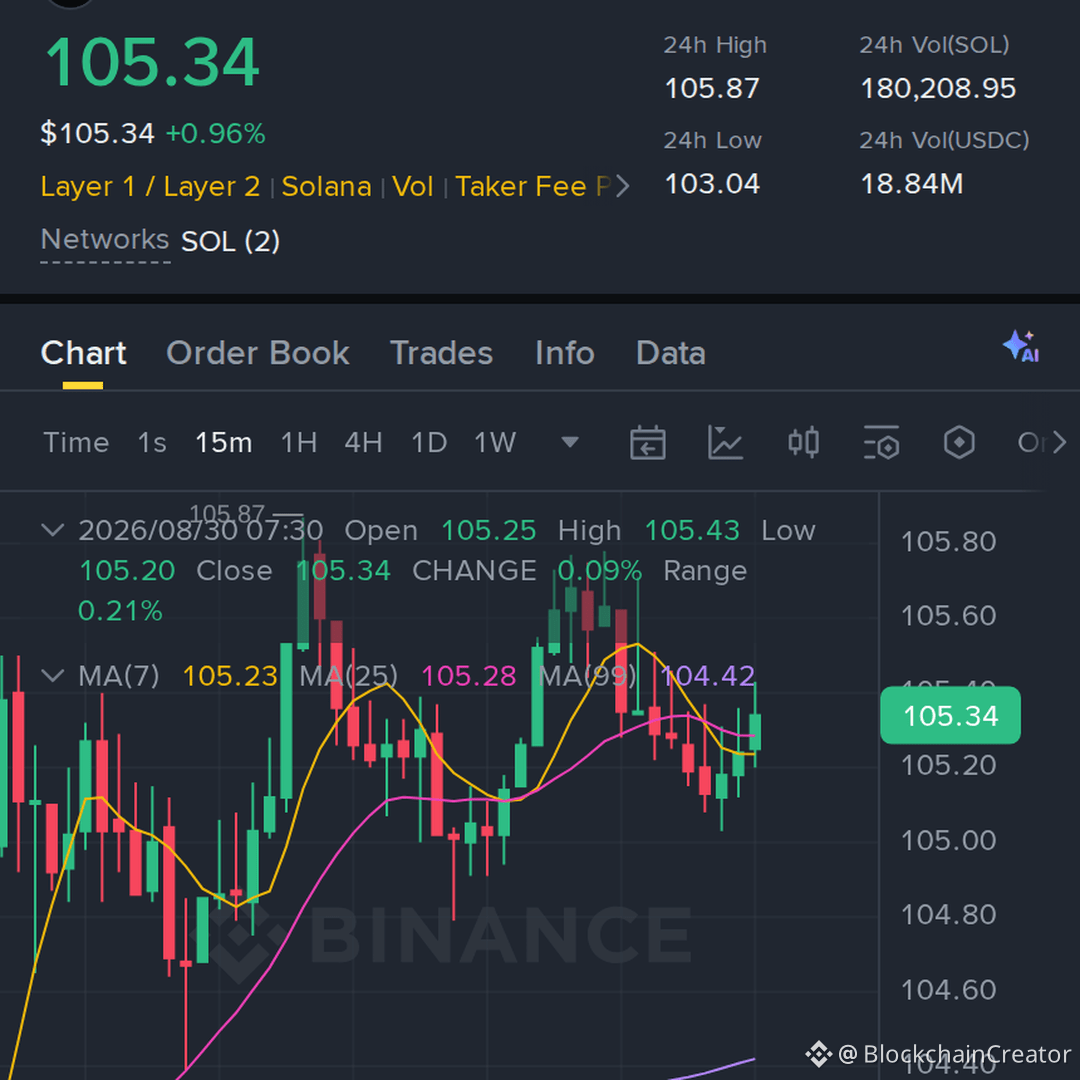Screen dimensions: 1080x1080
Task: Open the calendar date-jump icon
Action: 647,442
